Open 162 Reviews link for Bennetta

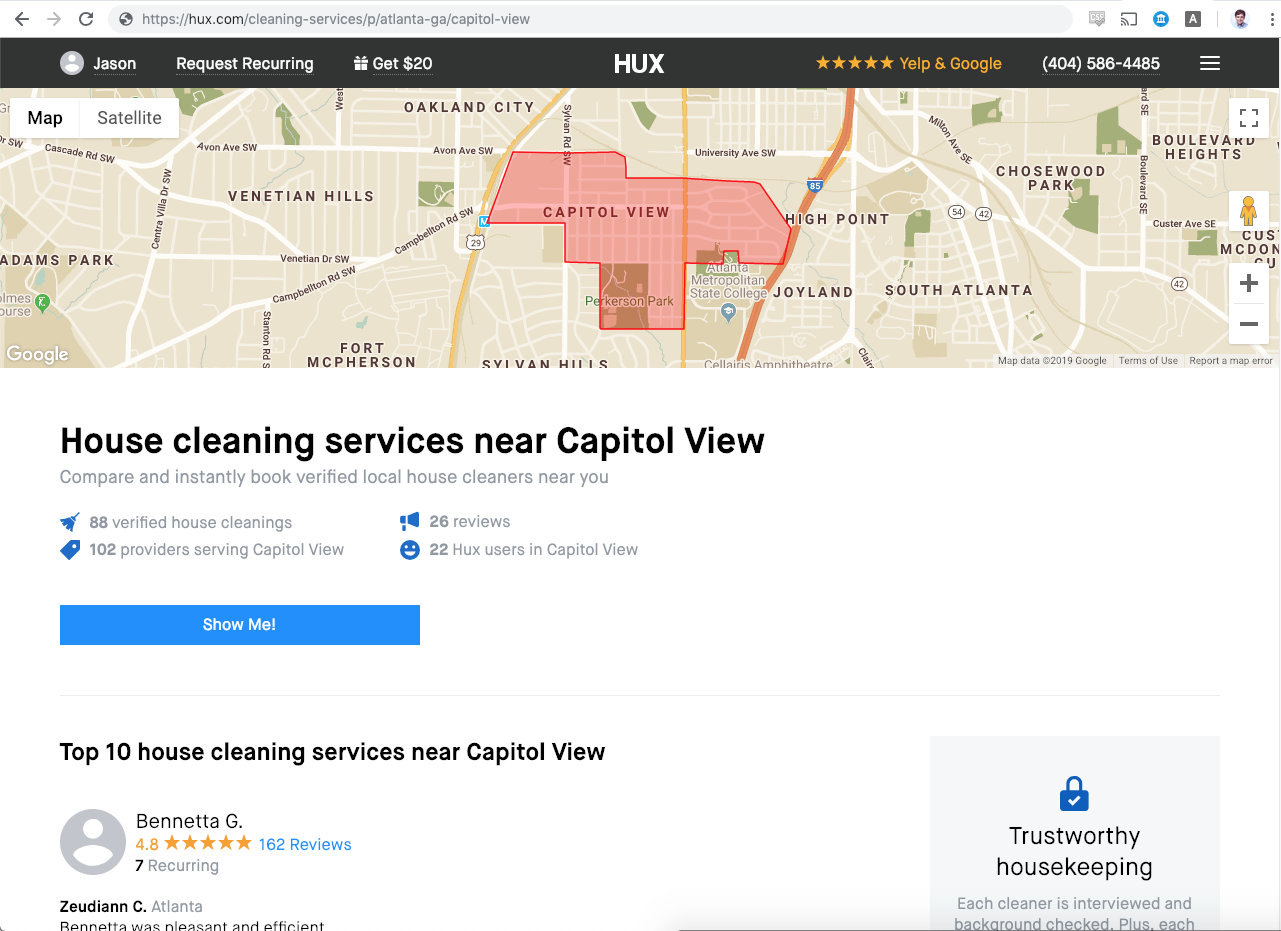click(305, 844)
